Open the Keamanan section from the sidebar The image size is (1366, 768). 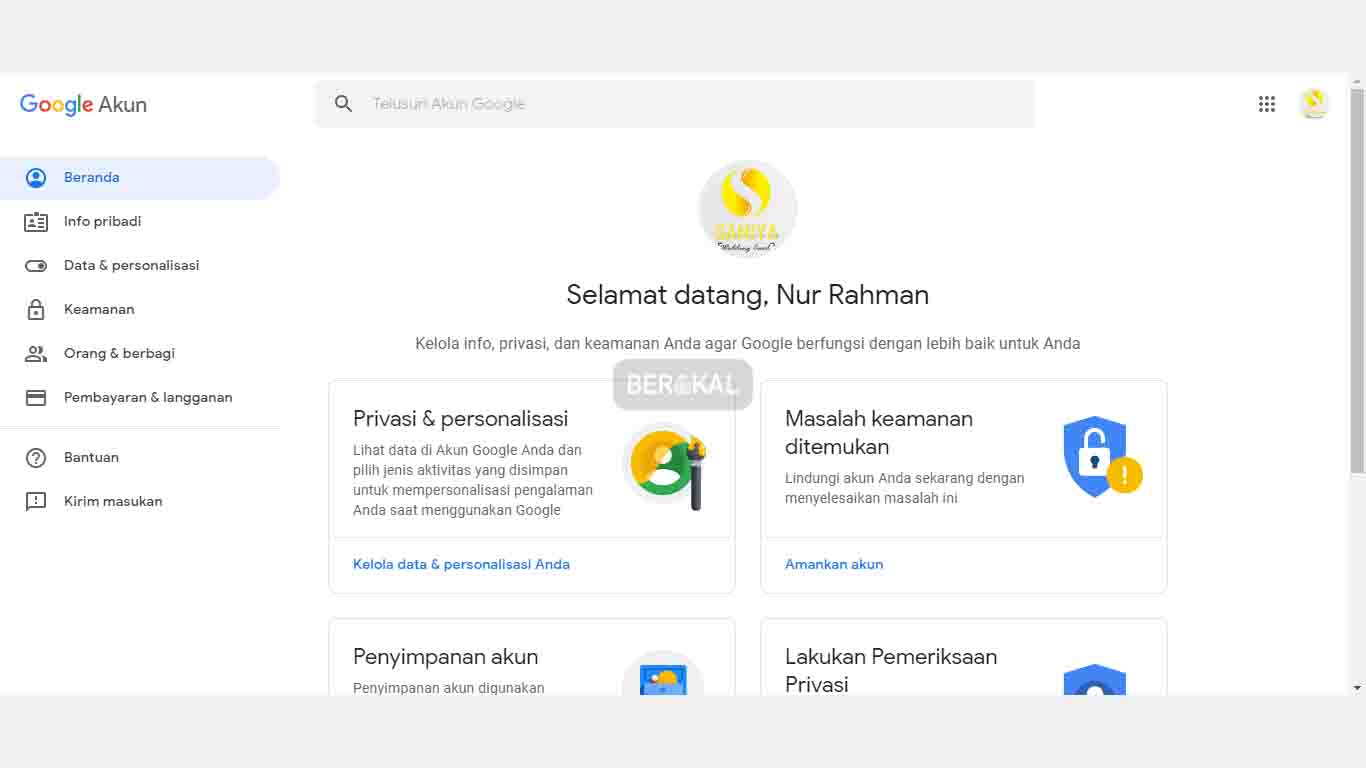coord(99,309)
